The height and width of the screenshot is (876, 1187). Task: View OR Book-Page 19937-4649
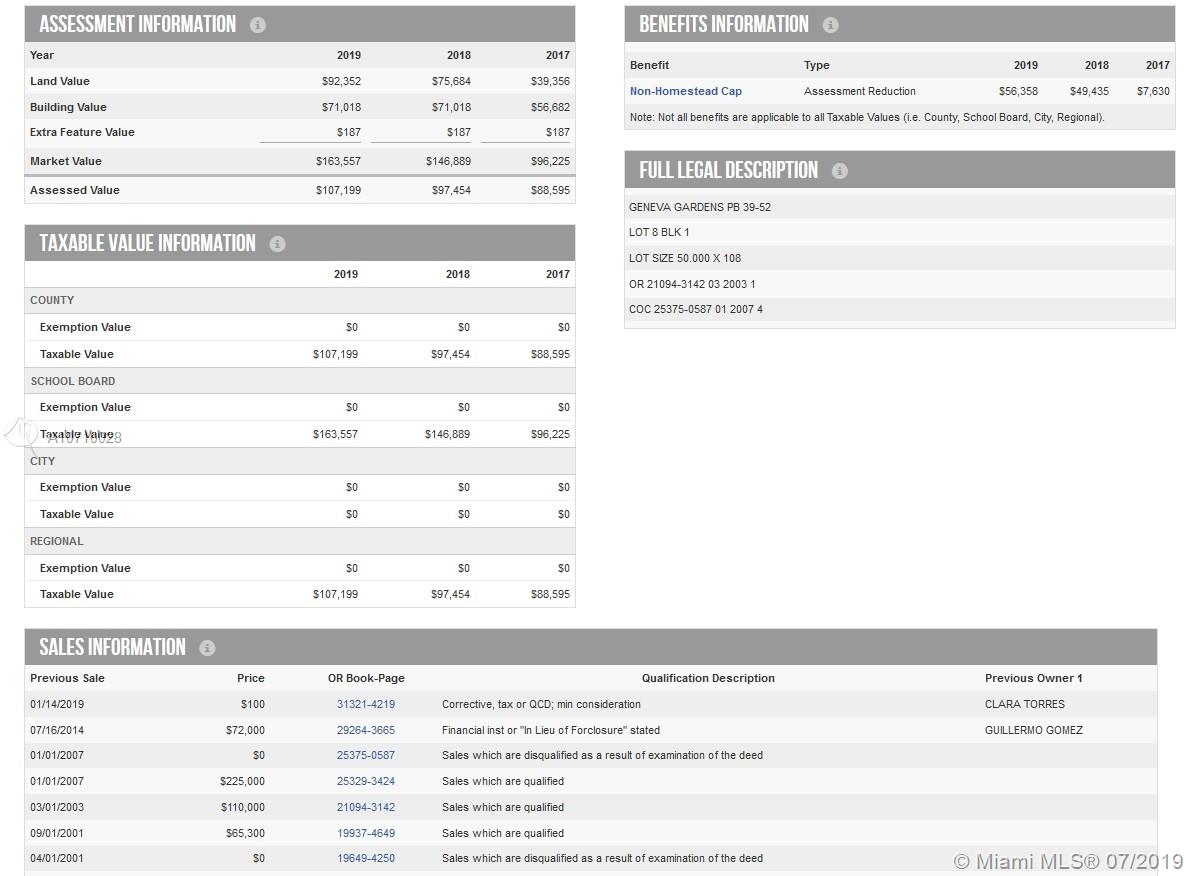click(x=365, y=833)
